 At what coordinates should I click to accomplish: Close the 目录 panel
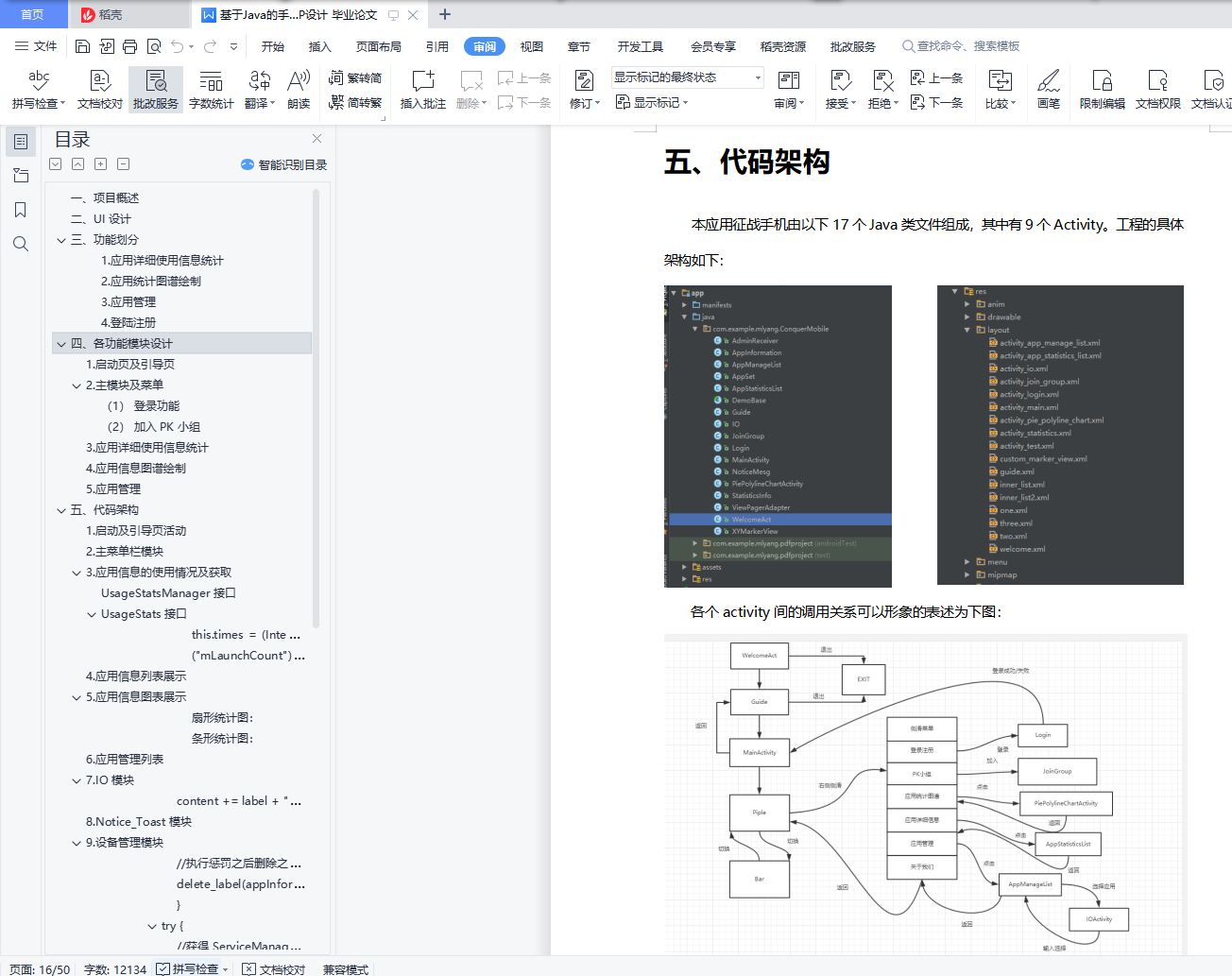click(317, 139)
